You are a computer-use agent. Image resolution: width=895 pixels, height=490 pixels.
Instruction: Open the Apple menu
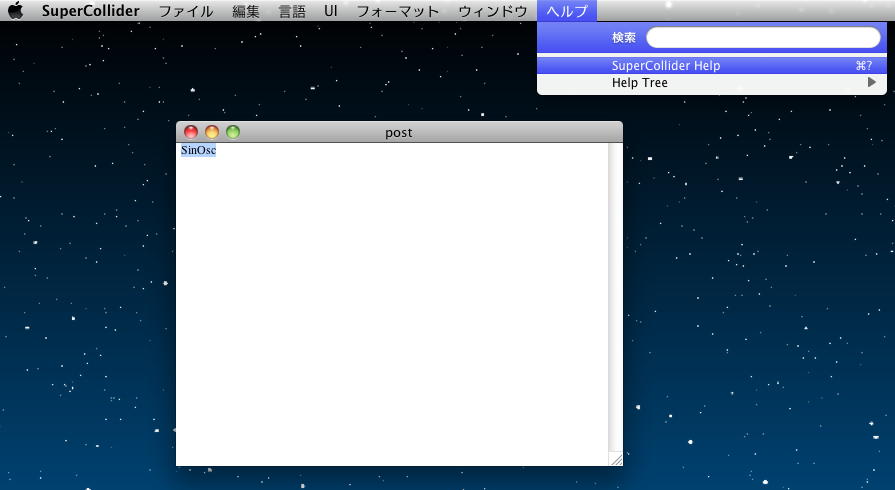click(x=16, y=10)
